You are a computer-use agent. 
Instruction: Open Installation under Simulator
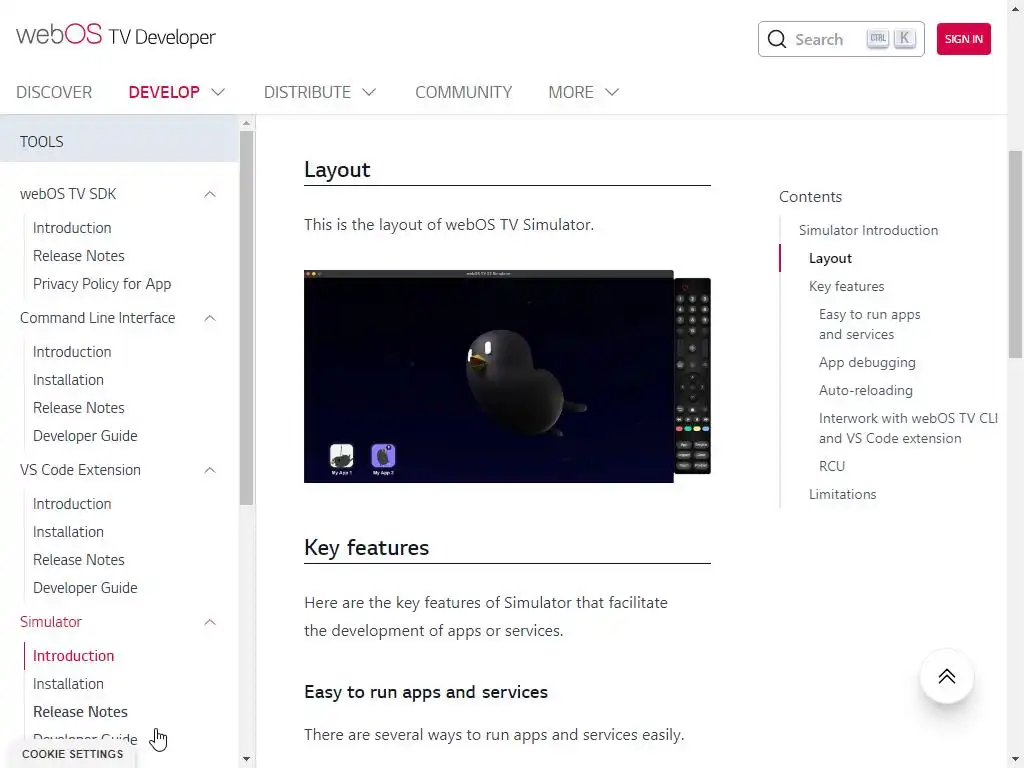click(x=68, y=684)
